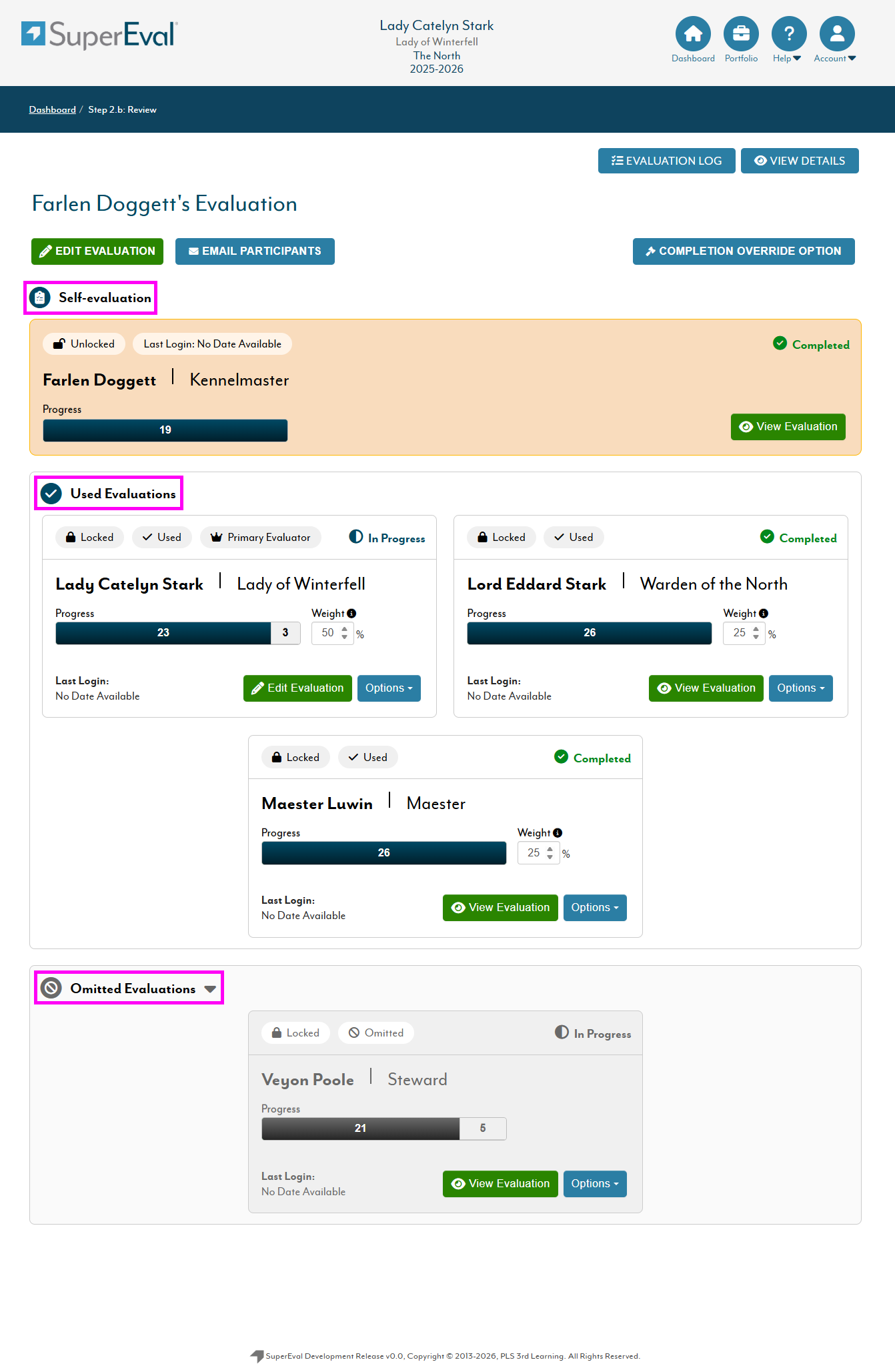This screenshot has height=1372, width=895.
Task: Open the Portfolio briefcase icon
Action: [741, 33]
